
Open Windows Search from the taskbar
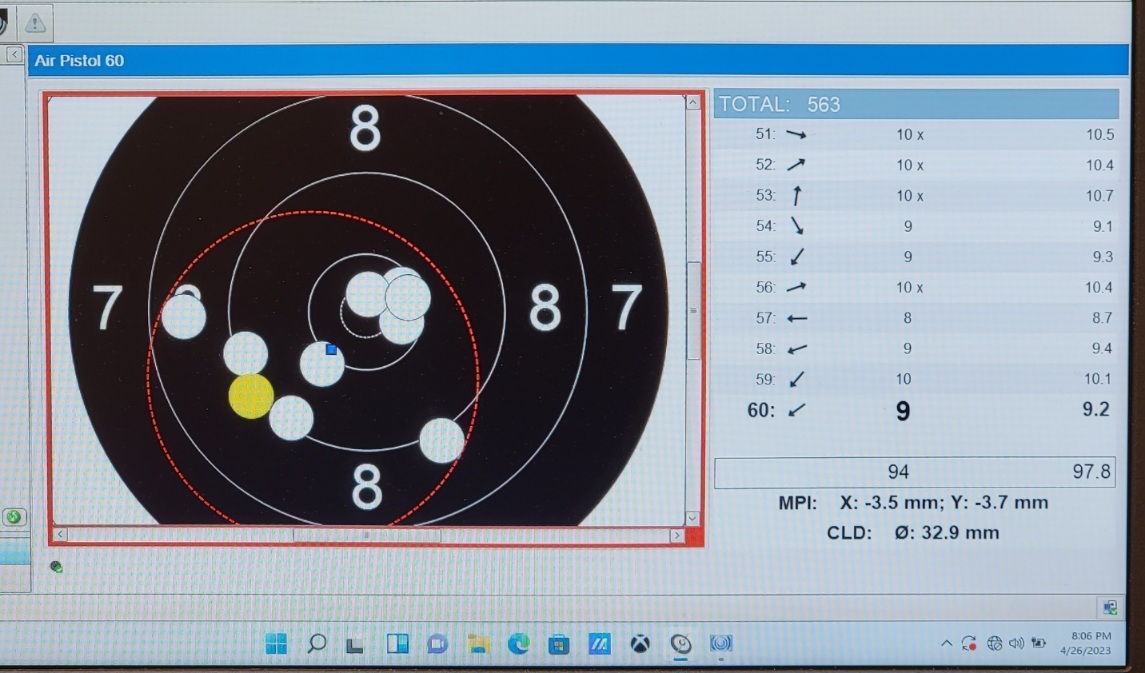coord(316,643)
